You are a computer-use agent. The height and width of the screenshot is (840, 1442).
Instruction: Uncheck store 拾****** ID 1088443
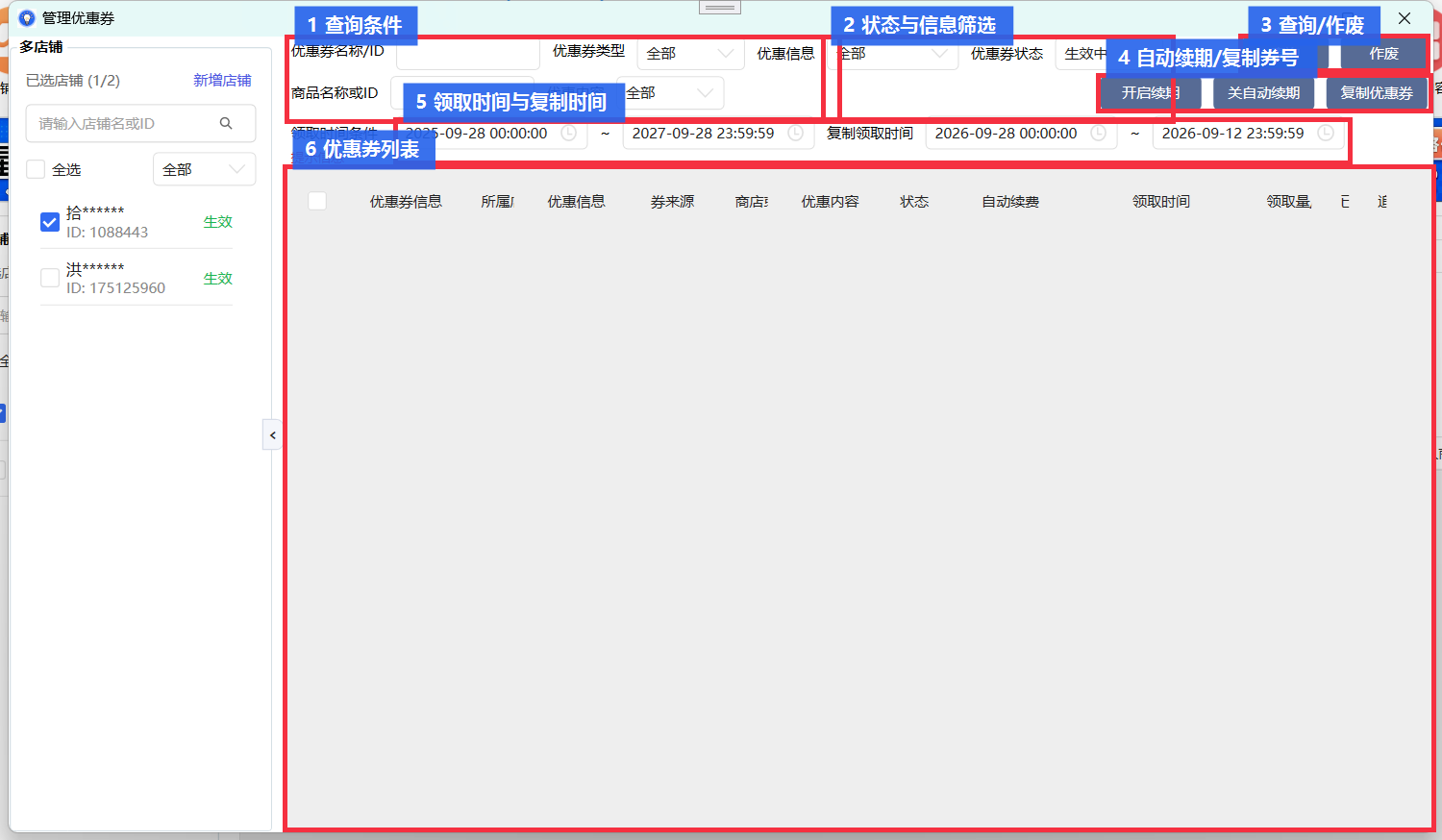[x=50, y=222]
